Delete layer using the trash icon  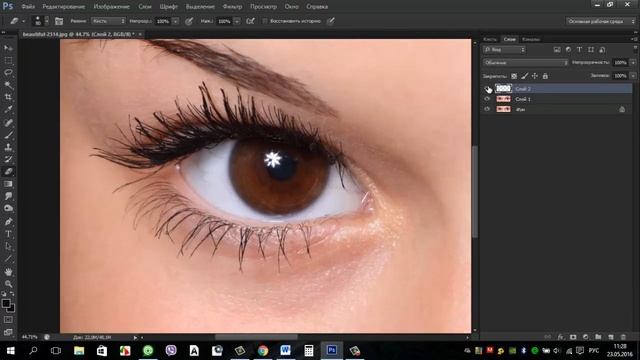coord(623,337)
